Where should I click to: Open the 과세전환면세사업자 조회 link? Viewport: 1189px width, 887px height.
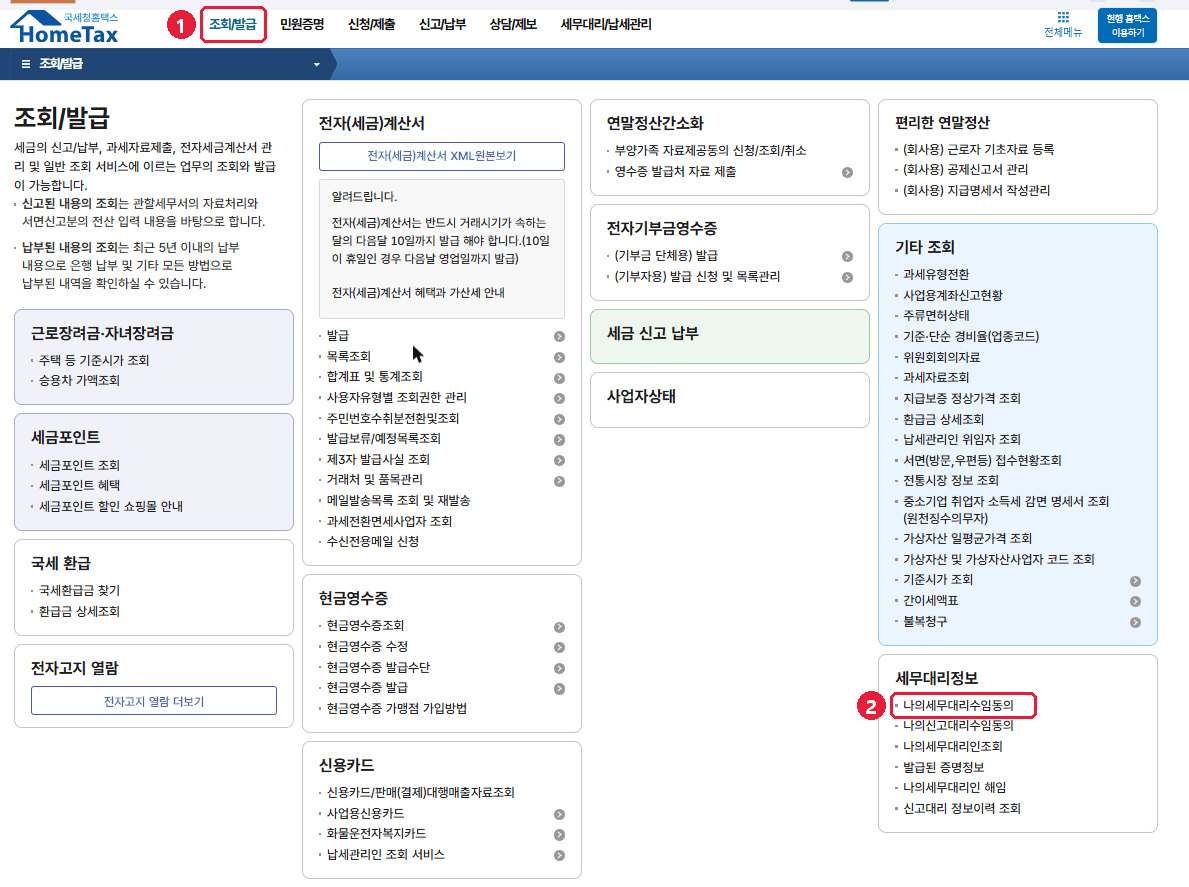click(390, 522)
